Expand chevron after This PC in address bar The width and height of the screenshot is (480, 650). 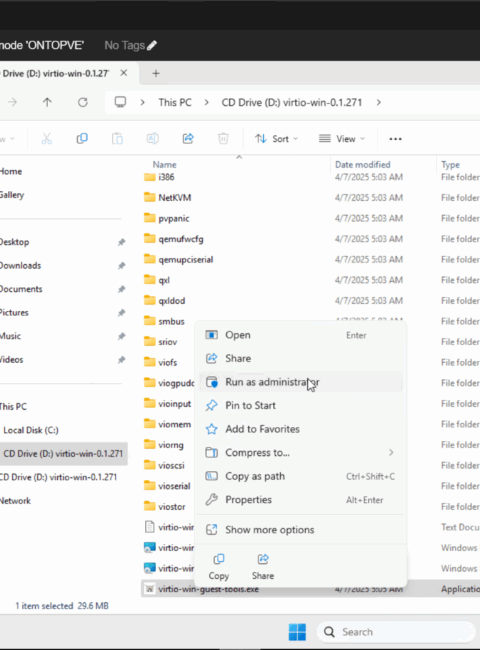[x=206, y=102]
